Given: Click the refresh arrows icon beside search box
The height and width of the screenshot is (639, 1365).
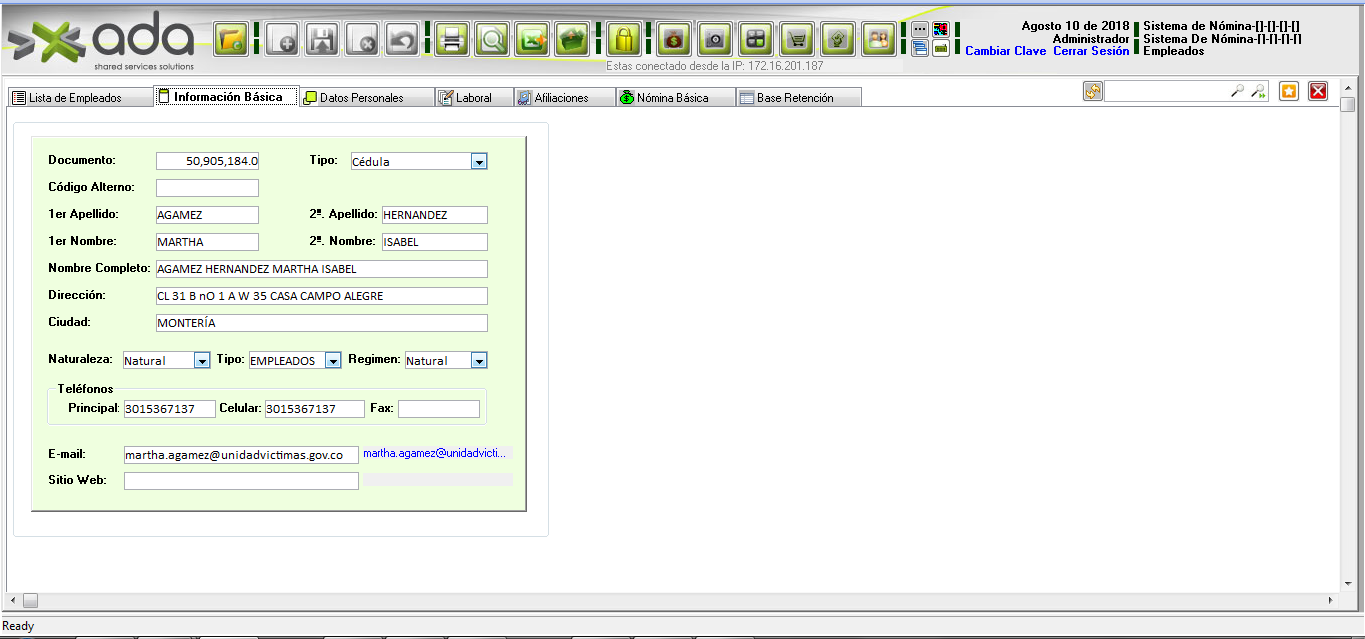Looking at the screenshot, I should coord(1092,92).
